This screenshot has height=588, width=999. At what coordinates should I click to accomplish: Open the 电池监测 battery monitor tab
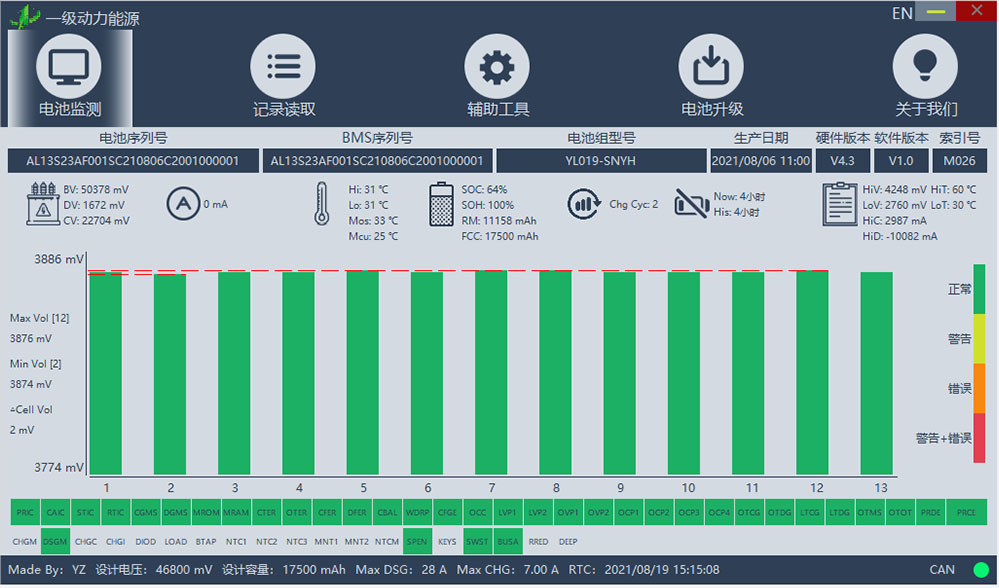[69, 78]
